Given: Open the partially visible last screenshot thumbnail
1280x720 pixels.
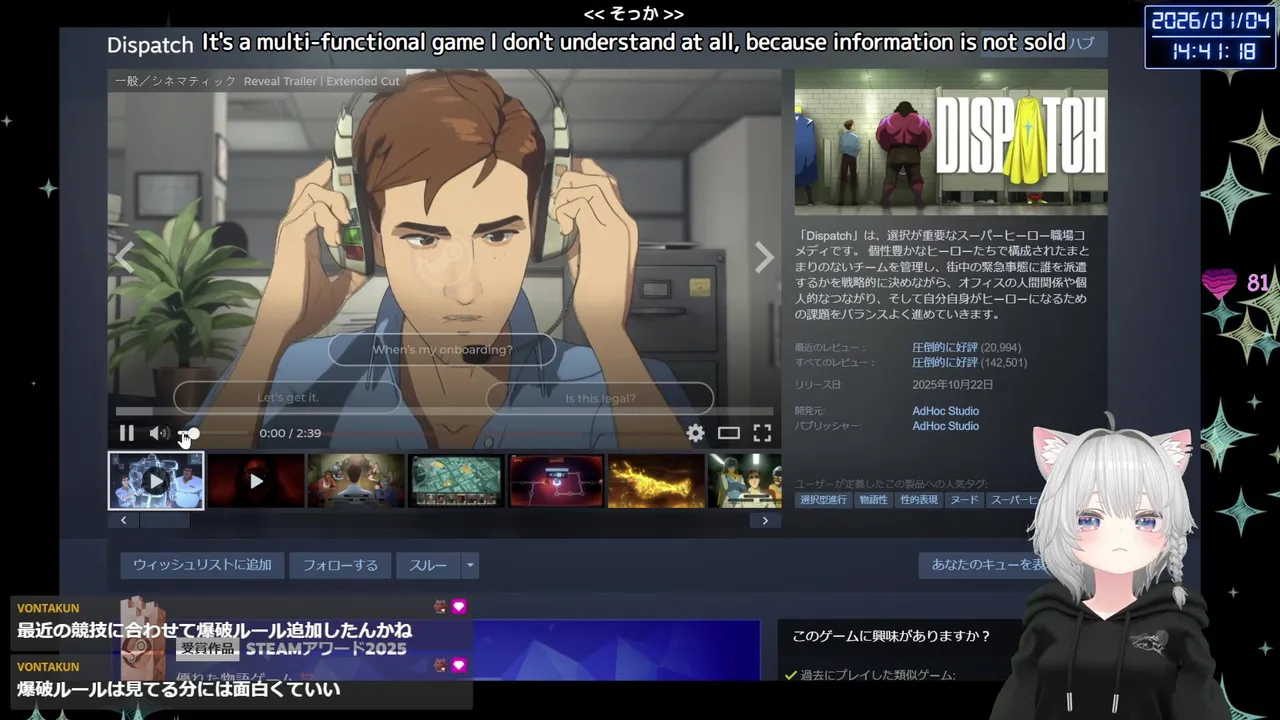Looking at the screenshot, I should [745, 481].
